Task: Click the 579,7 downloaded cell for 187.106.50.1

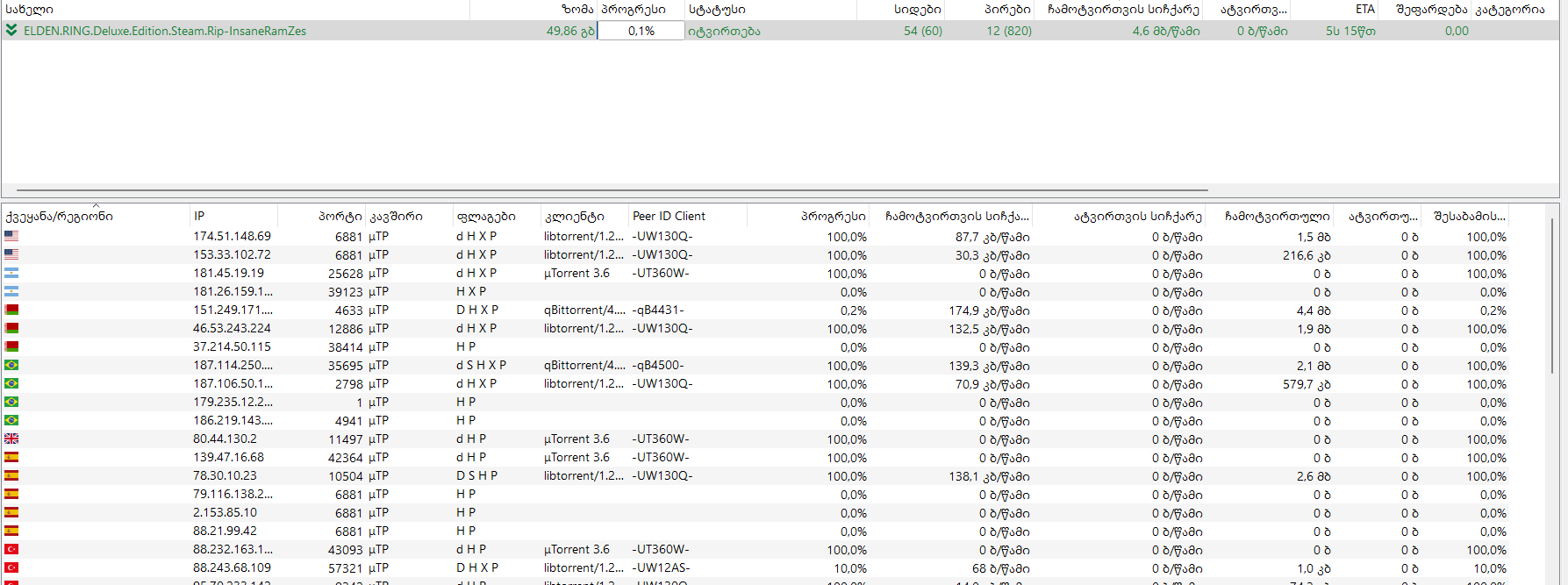Action: click(x=1307, y=384)
